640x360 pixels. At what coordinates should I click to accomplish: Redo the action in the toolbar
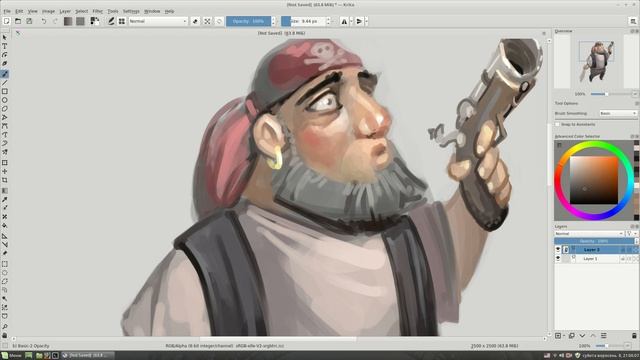(55, 21)
